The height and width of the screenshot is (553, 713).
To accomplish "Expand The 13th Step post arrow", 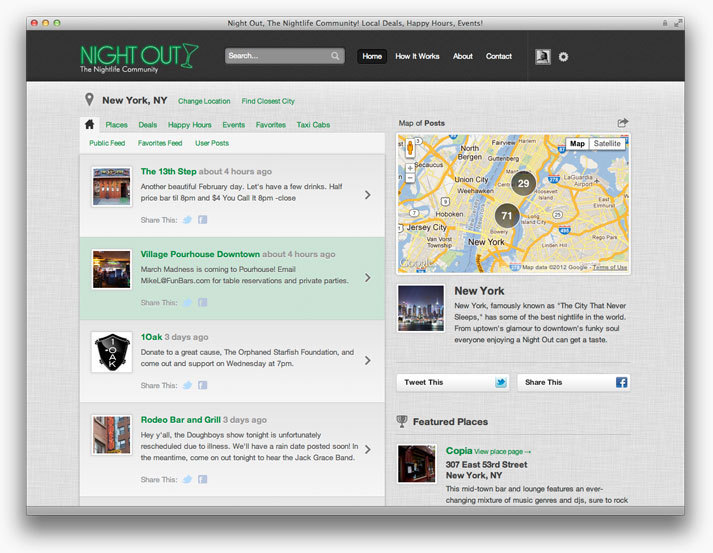I will 367,195.
